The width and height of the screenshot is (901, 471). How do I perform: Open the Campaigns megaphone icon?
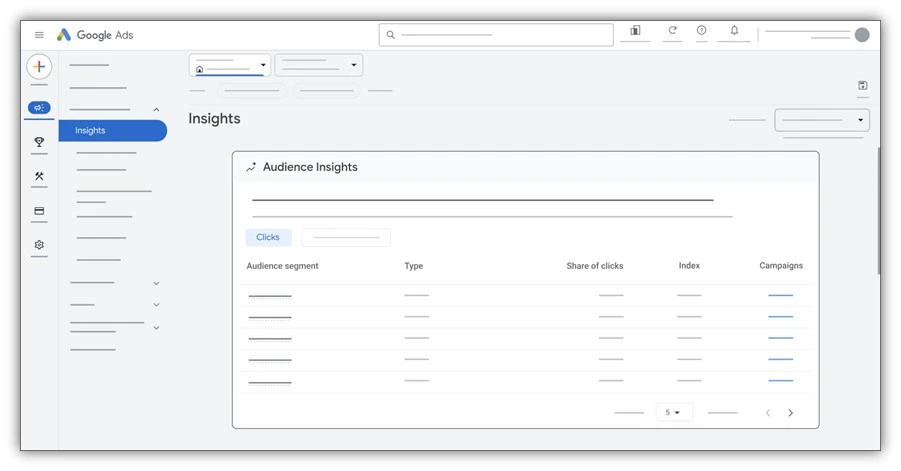[39, 107]
